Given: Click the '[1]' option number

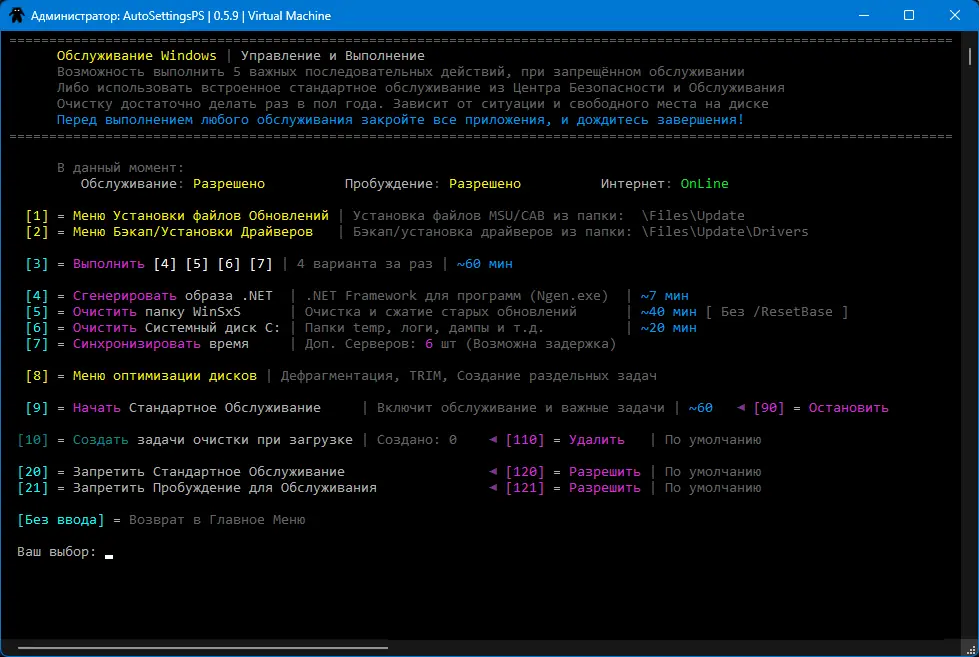Looking at the screenshot, I should click(x=37, y=215).
